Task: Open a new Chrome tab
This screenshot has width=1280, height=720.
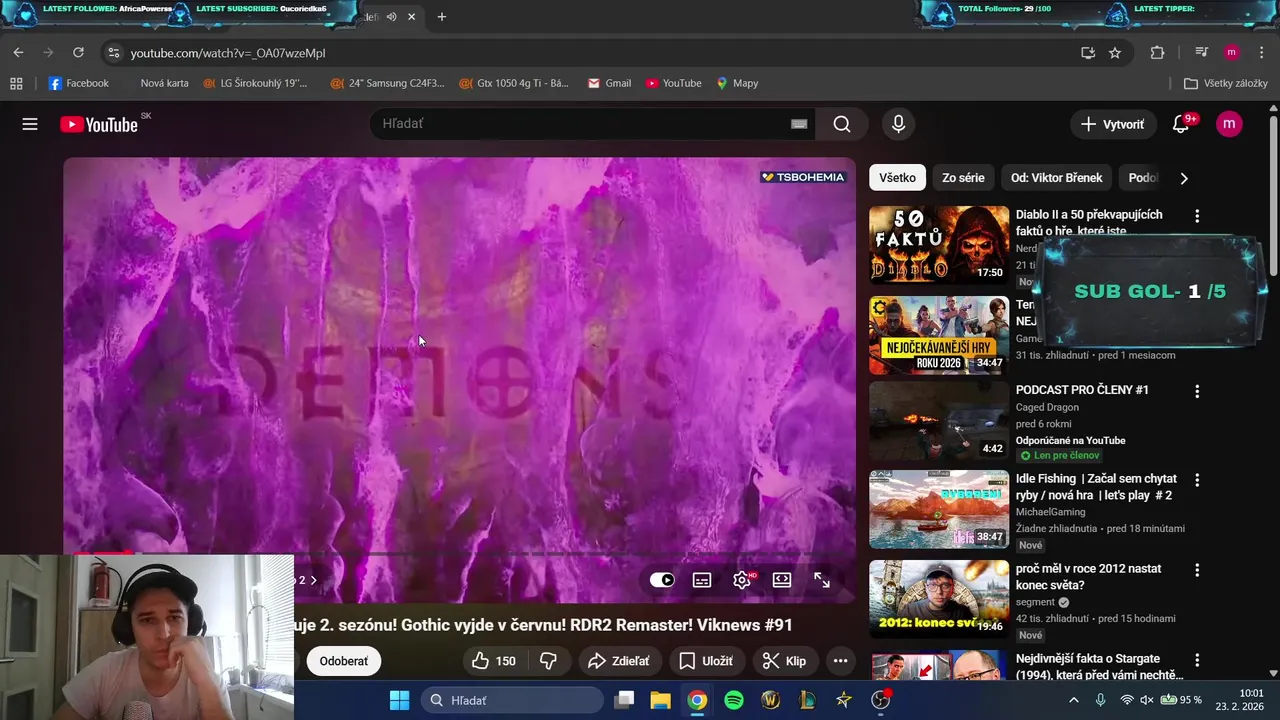Action: [442, 17]
